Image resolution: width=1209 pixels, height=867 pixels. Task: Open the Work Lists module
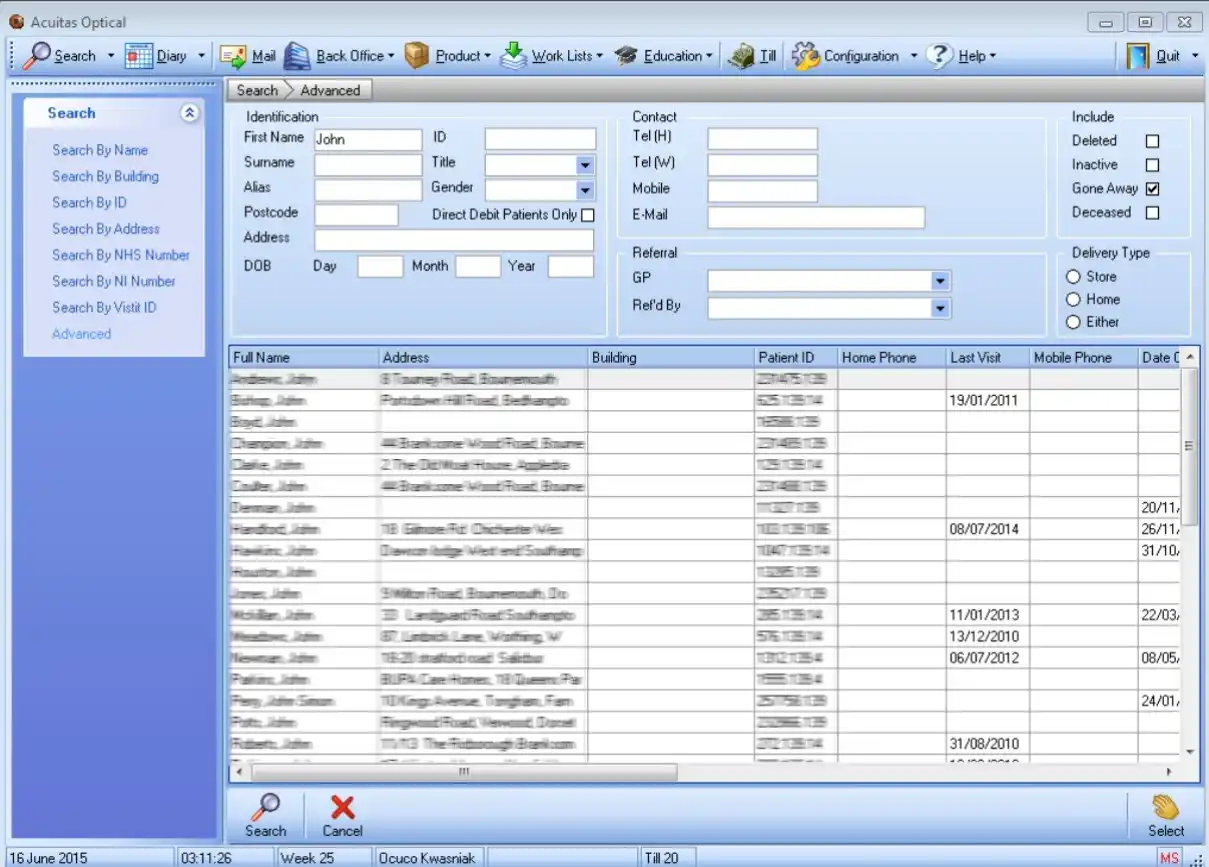pyautogui.click(x=556, y=55)
